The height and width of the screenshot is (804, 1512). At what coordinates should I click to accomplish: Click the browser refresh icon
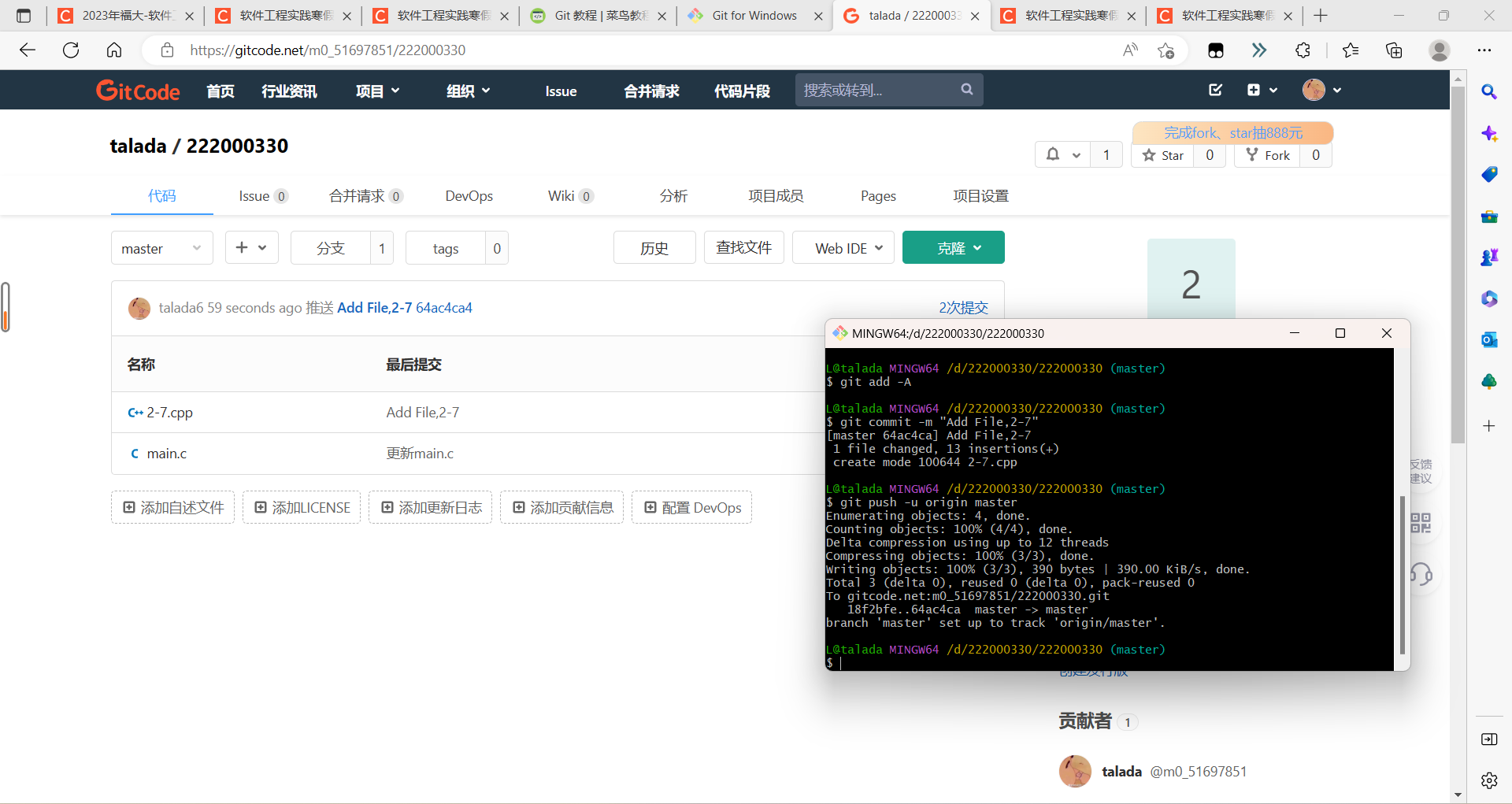point(71,50)
